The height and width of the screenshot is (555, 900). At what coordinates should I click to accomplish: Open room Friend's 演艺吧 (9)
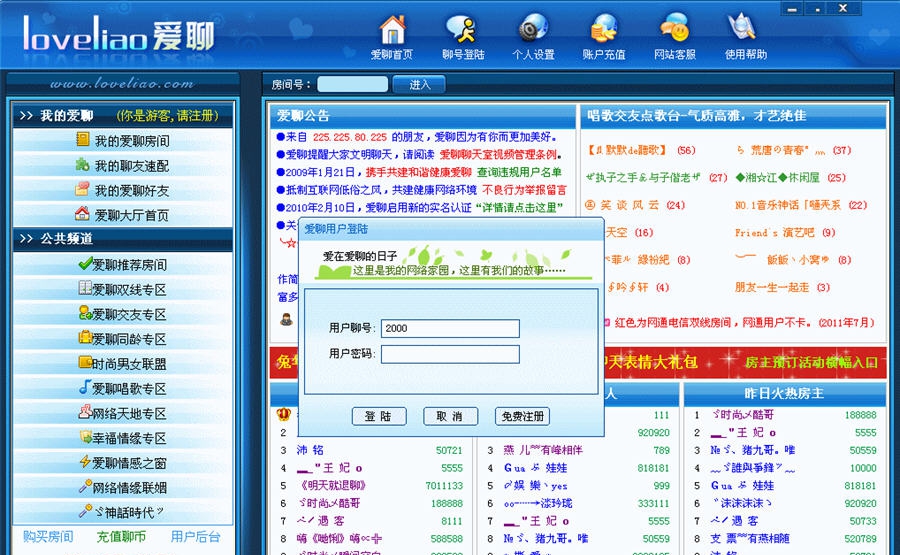[785, 232]
